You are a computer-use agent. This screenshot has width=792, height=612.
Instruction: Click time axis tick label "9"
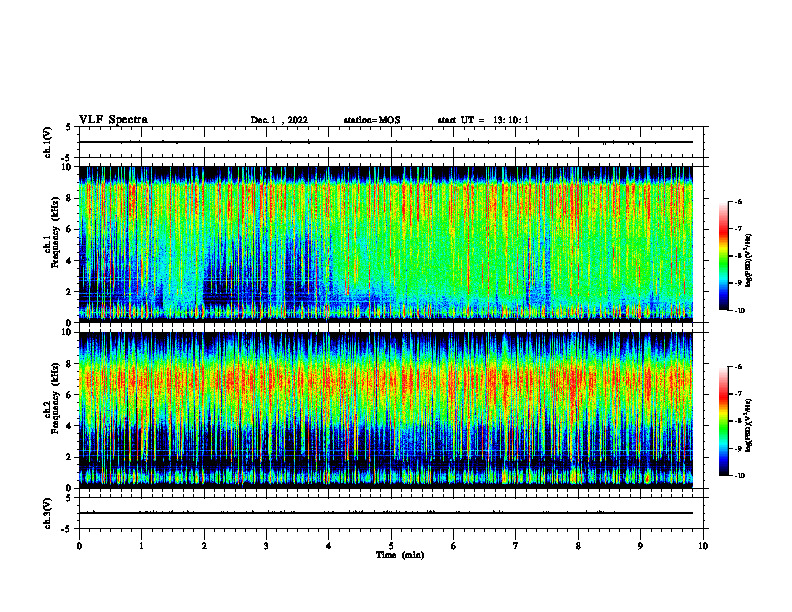pyautogui.click(x=640, y=546)
